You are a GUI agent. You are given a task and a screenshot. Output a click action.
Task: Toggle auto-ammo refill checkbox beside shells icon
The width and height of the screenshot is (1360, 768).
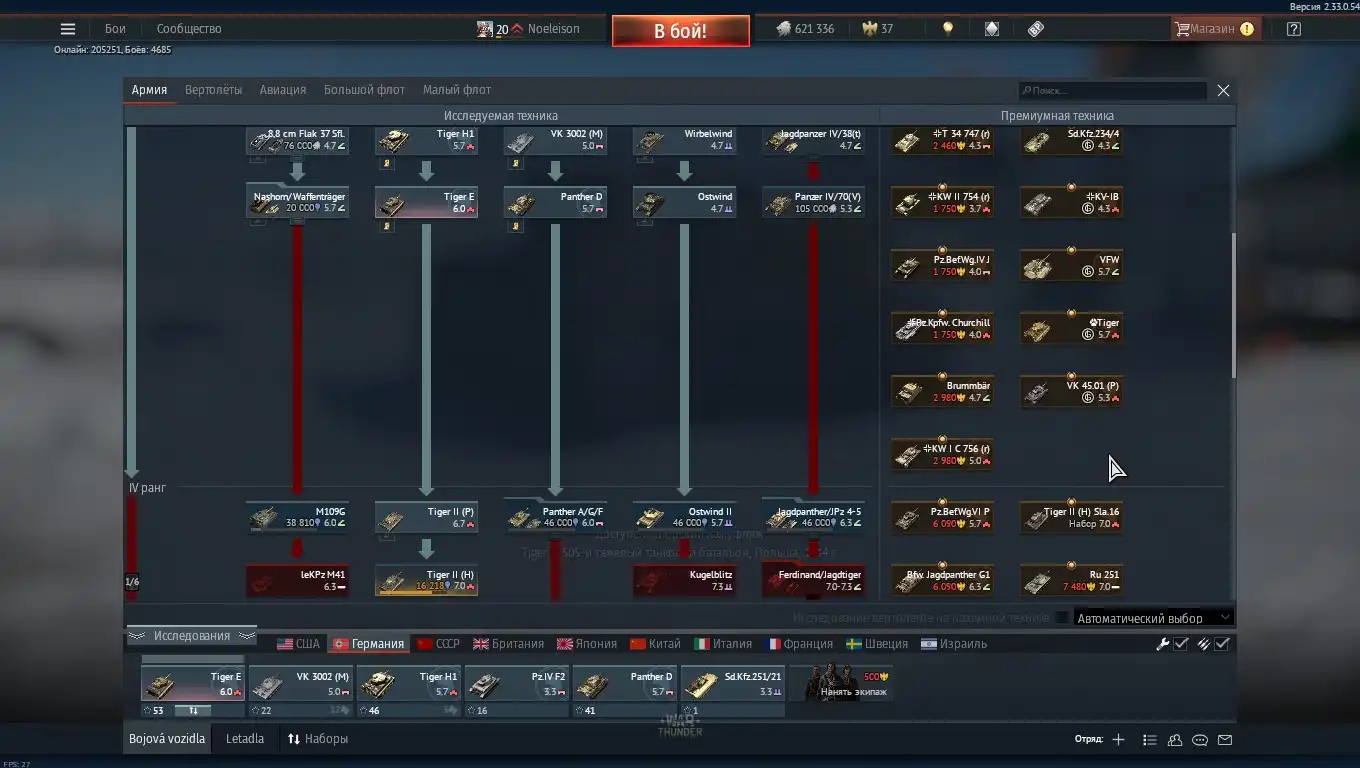1222,644
